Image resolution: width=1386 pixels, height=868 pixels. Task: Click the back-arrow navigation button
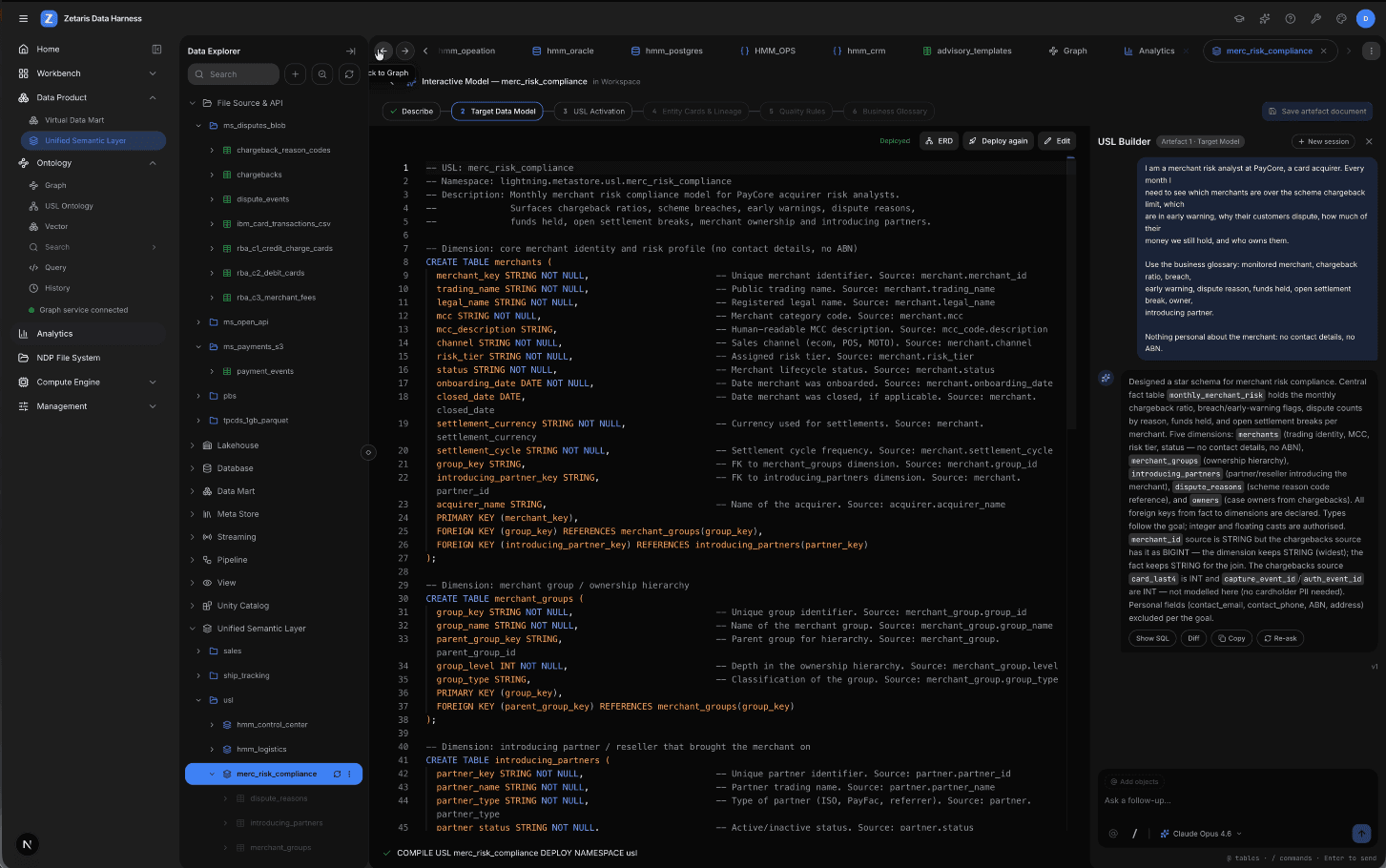click(x=382, y=51)
